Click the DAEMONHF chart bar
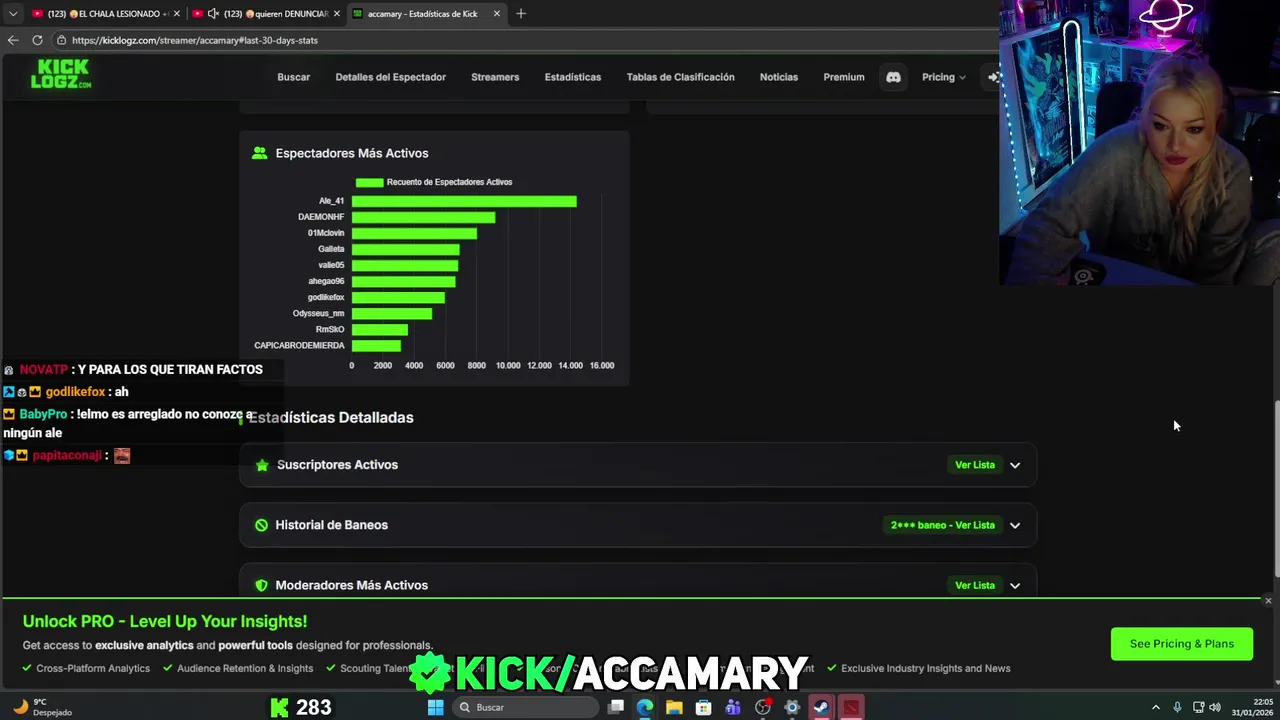Screen dimensions: 1280x720 (x=423, y=217)
